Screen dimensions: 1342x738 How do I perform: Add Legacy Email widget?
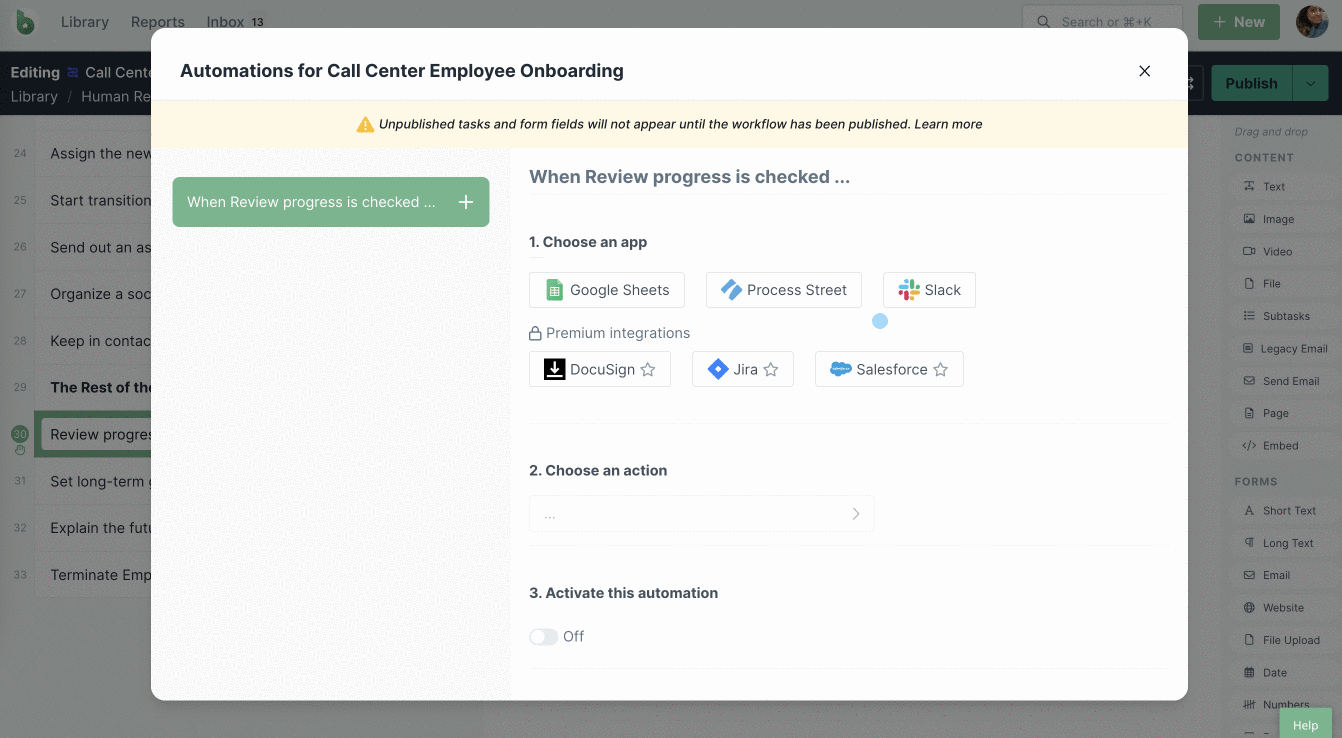pos(1286,349)
